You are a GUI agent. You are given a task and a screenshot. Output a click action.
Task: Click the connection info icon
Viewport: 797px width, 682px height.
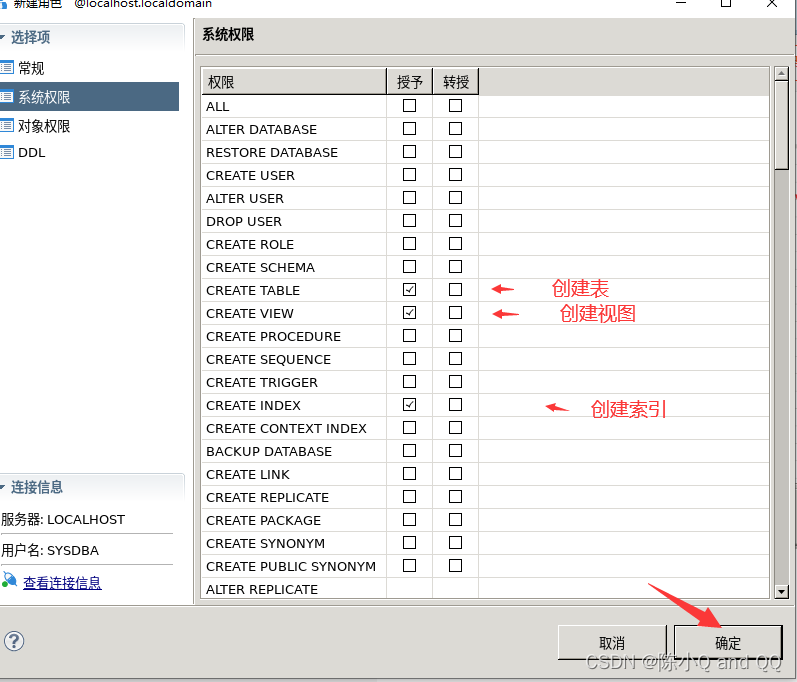[x=9, y=580]
